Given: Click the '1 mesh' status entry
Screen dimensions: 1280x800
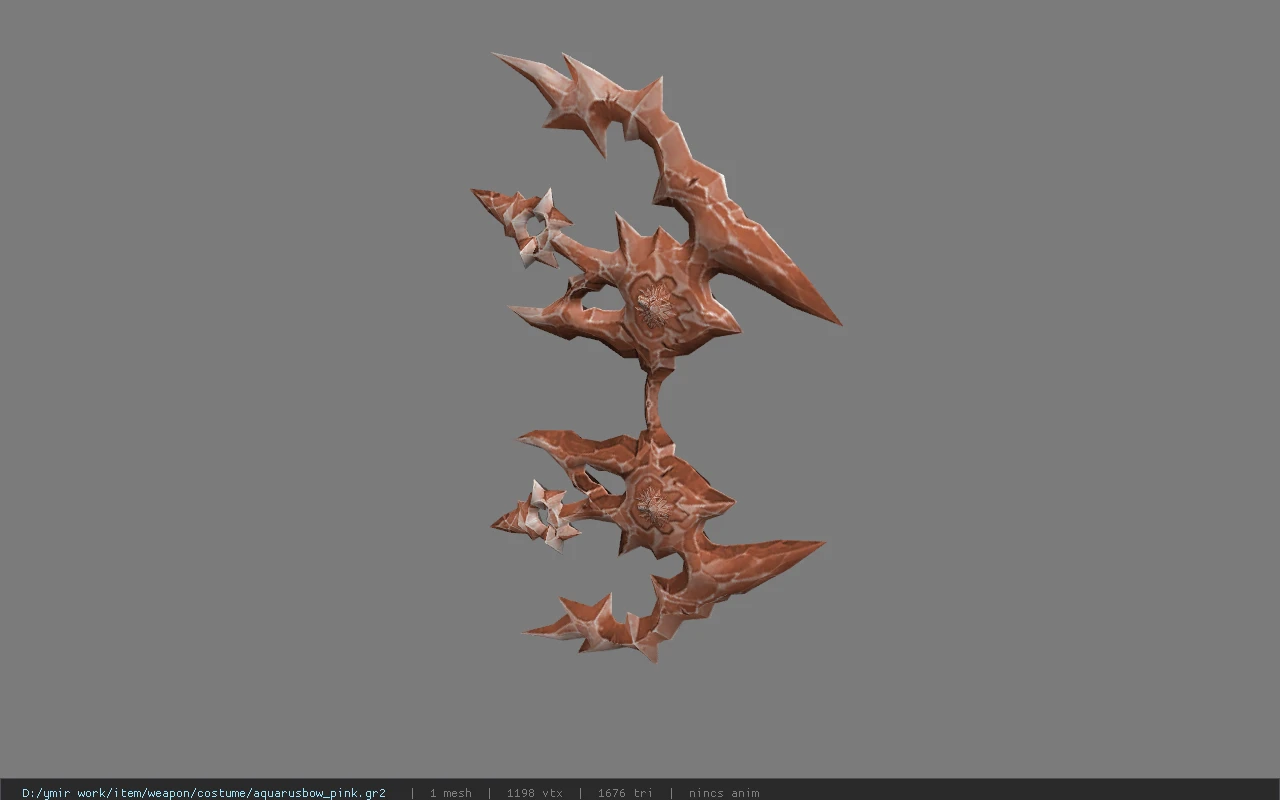Looking at the screenshot, I should click(x=451, y=793).
